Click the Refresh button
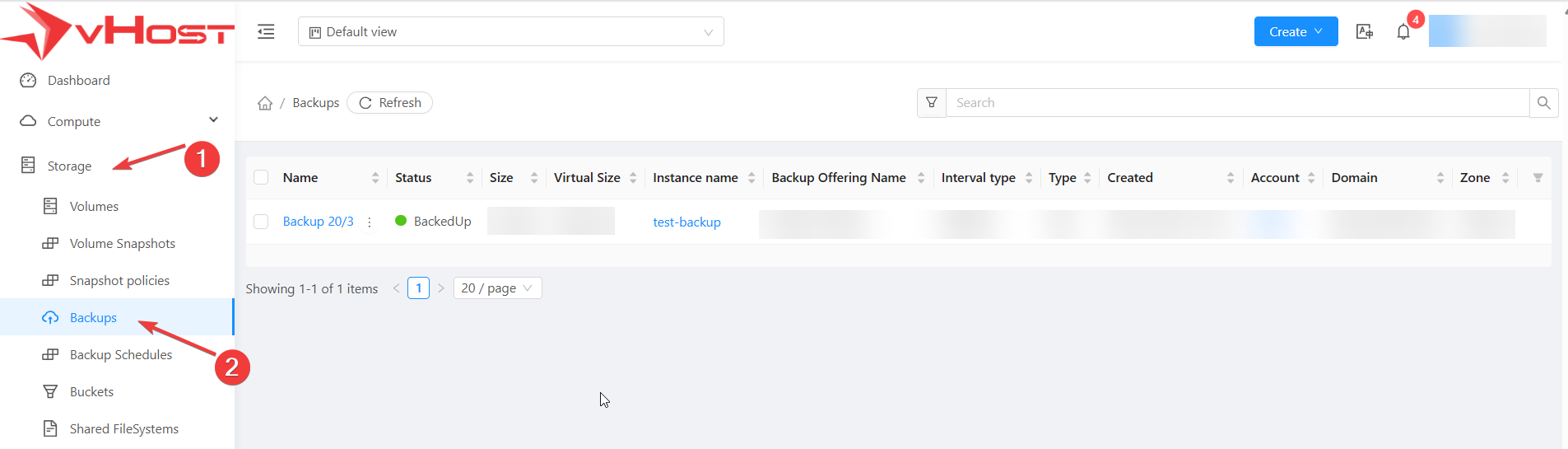Screen dimensions: 1568x449 (390, 103)
